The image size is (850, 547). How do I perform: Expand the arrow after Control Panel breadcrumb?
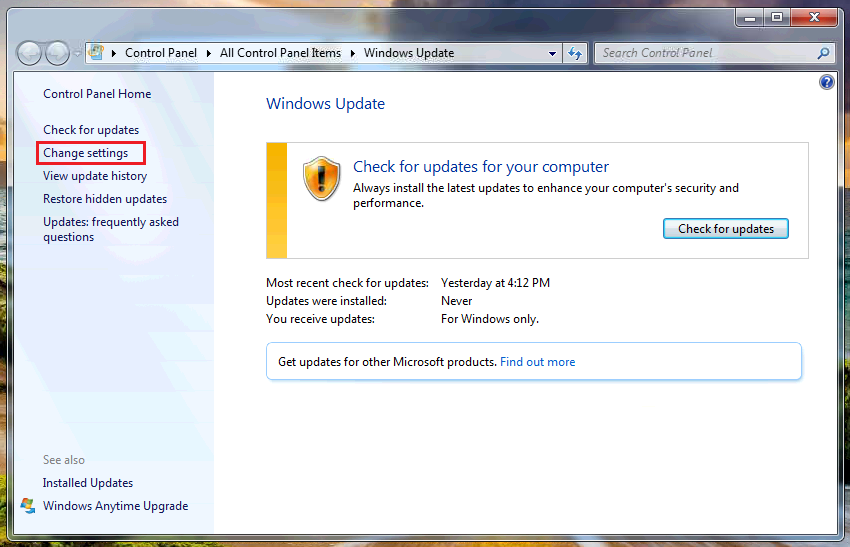coord(209,53)
